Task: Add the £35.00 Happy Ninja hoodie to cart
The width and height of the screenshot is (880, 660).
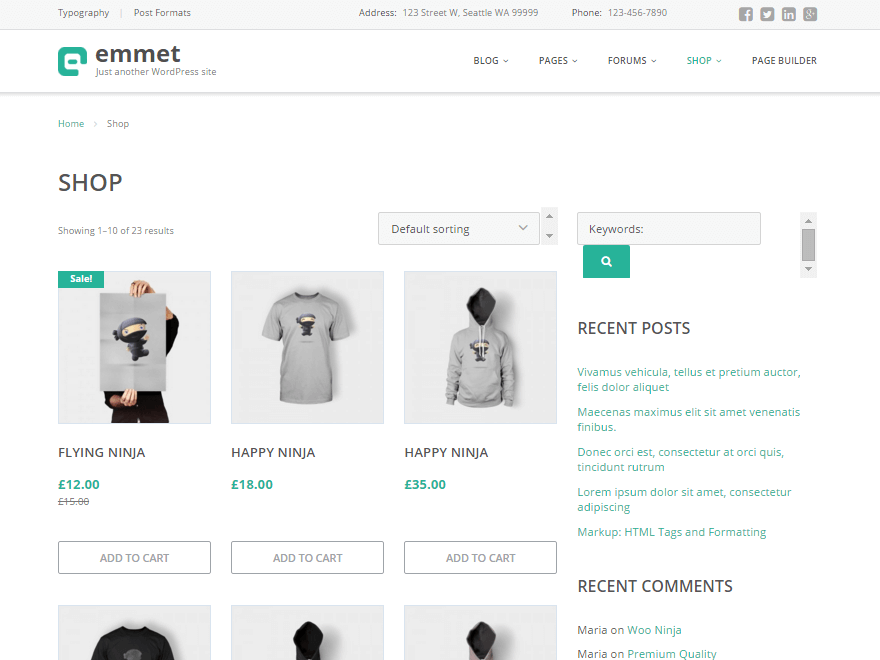Action: 480,558
